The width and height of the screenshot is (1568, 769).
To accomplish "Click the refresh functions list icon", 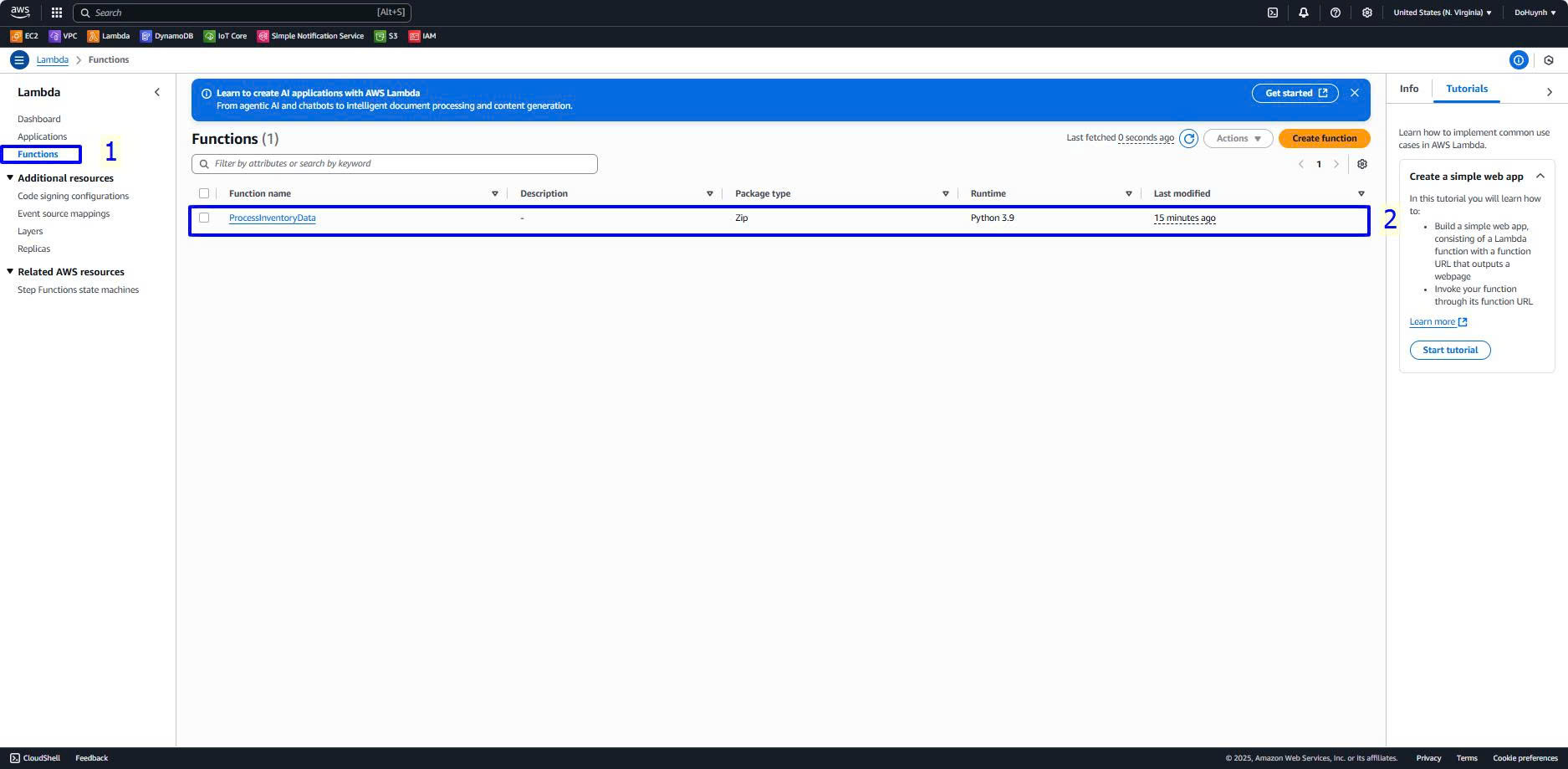I will point(1188,139).
